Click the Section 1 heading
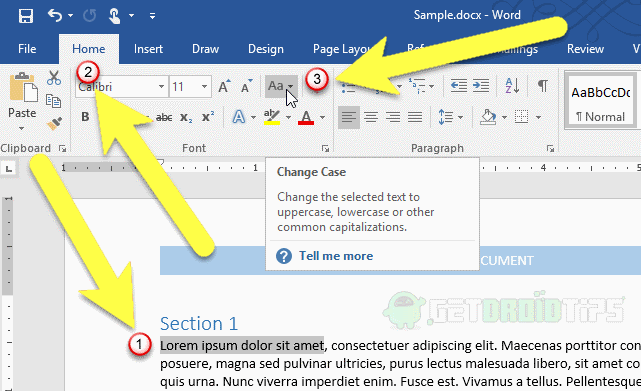The height and width of the screenshot is (391, 641). point(199,324)
